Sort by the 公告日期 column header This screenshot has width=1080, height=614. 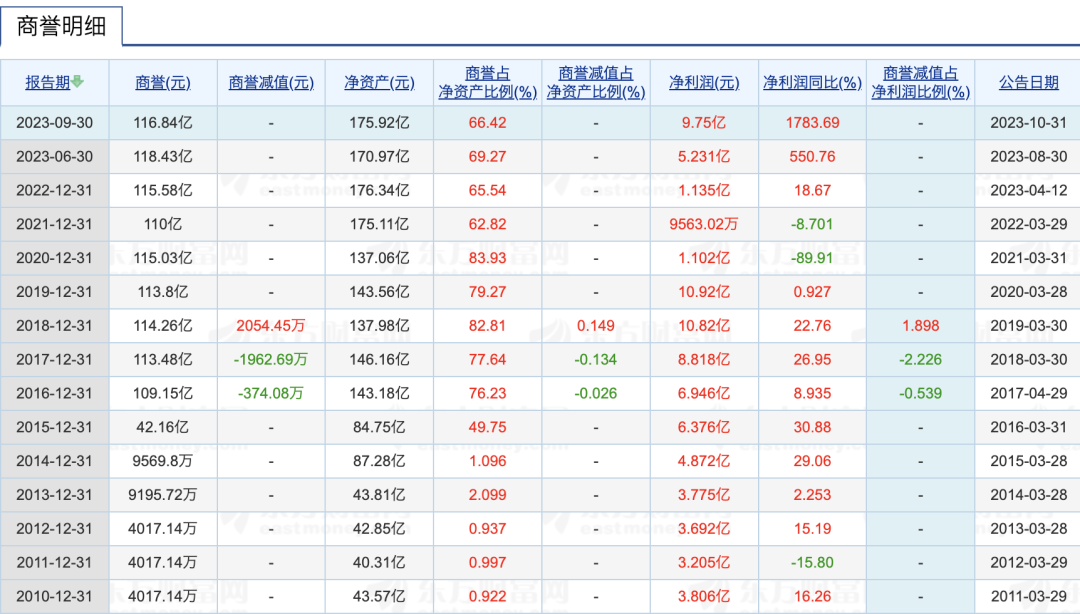(1028, 83)
